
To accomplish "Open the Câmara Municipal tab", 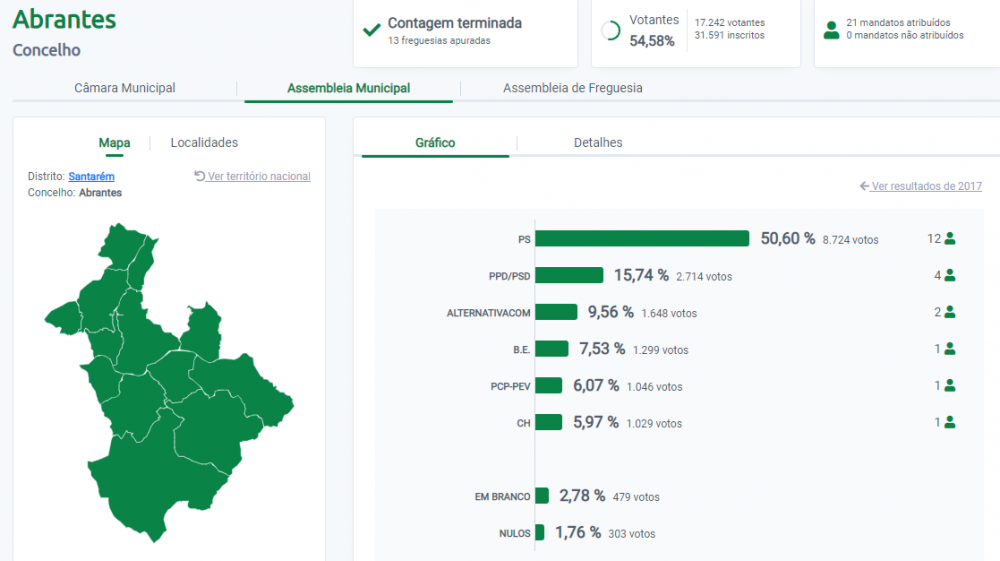I will click(124, 88).
